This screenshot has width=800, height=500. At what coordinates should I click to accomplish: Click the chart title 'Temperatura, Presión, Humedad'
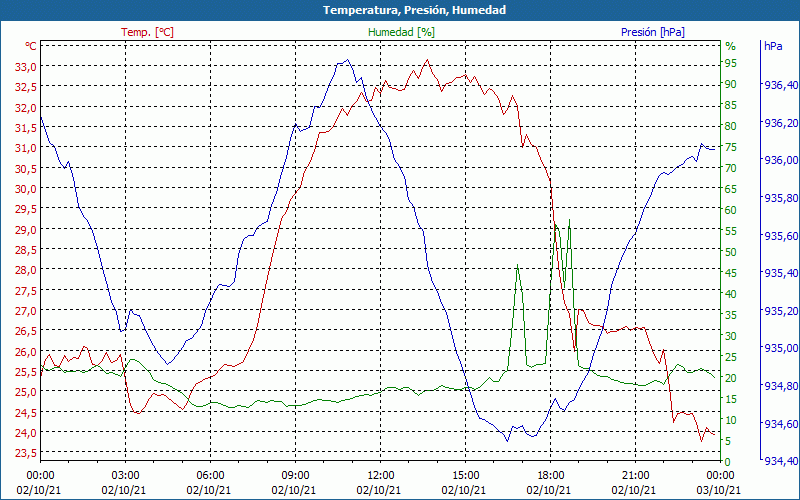[x=414, y=10]
